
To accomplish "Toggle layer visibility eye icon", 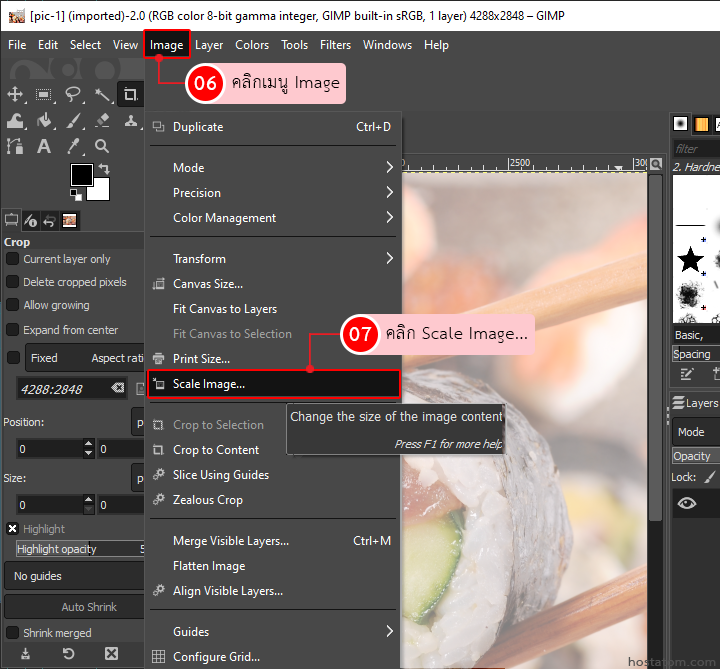I will (686, 503).
